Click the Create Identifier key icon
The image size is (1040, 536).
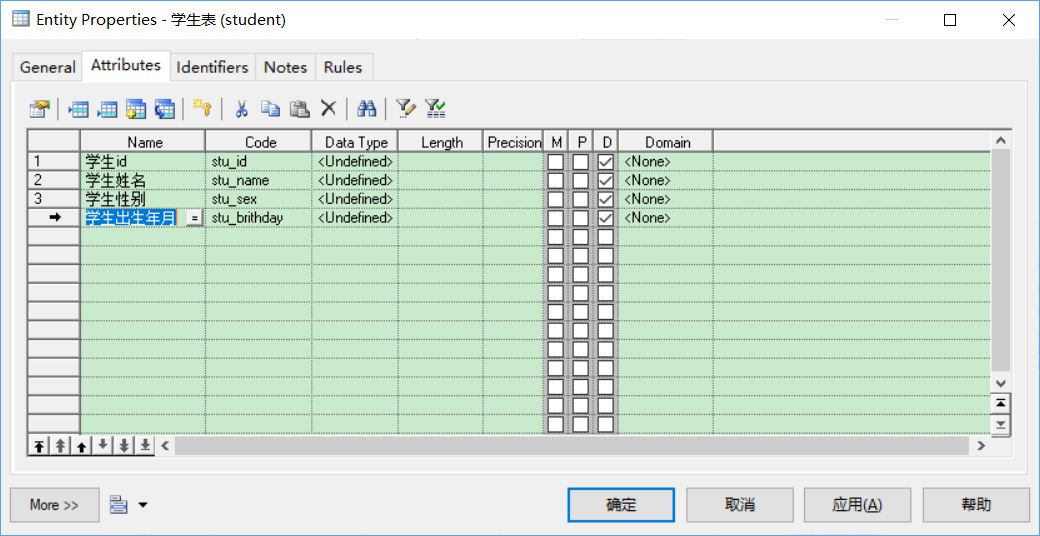click(202, 109)
